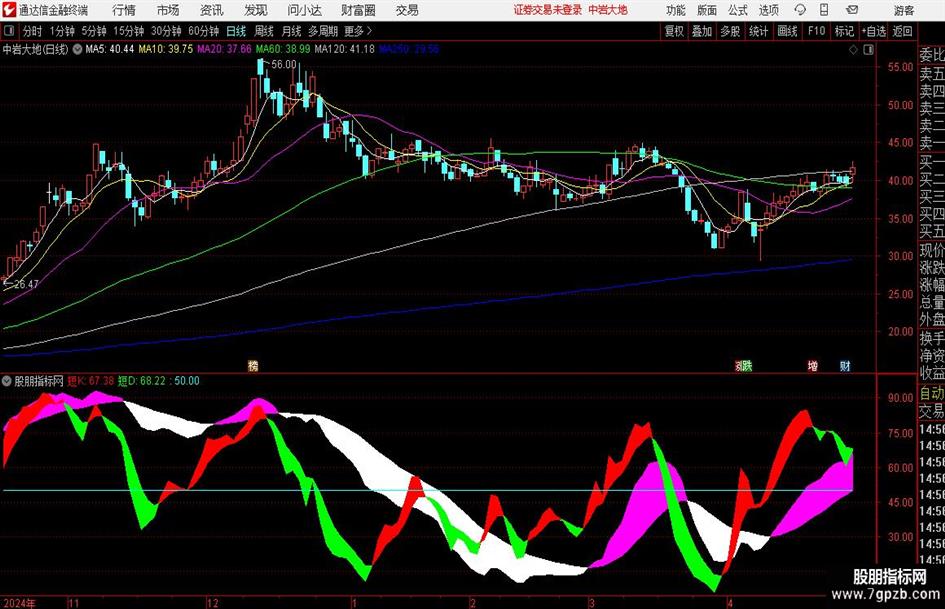Switch to 5分钟 period
The image size is (945, 609).
94,31
